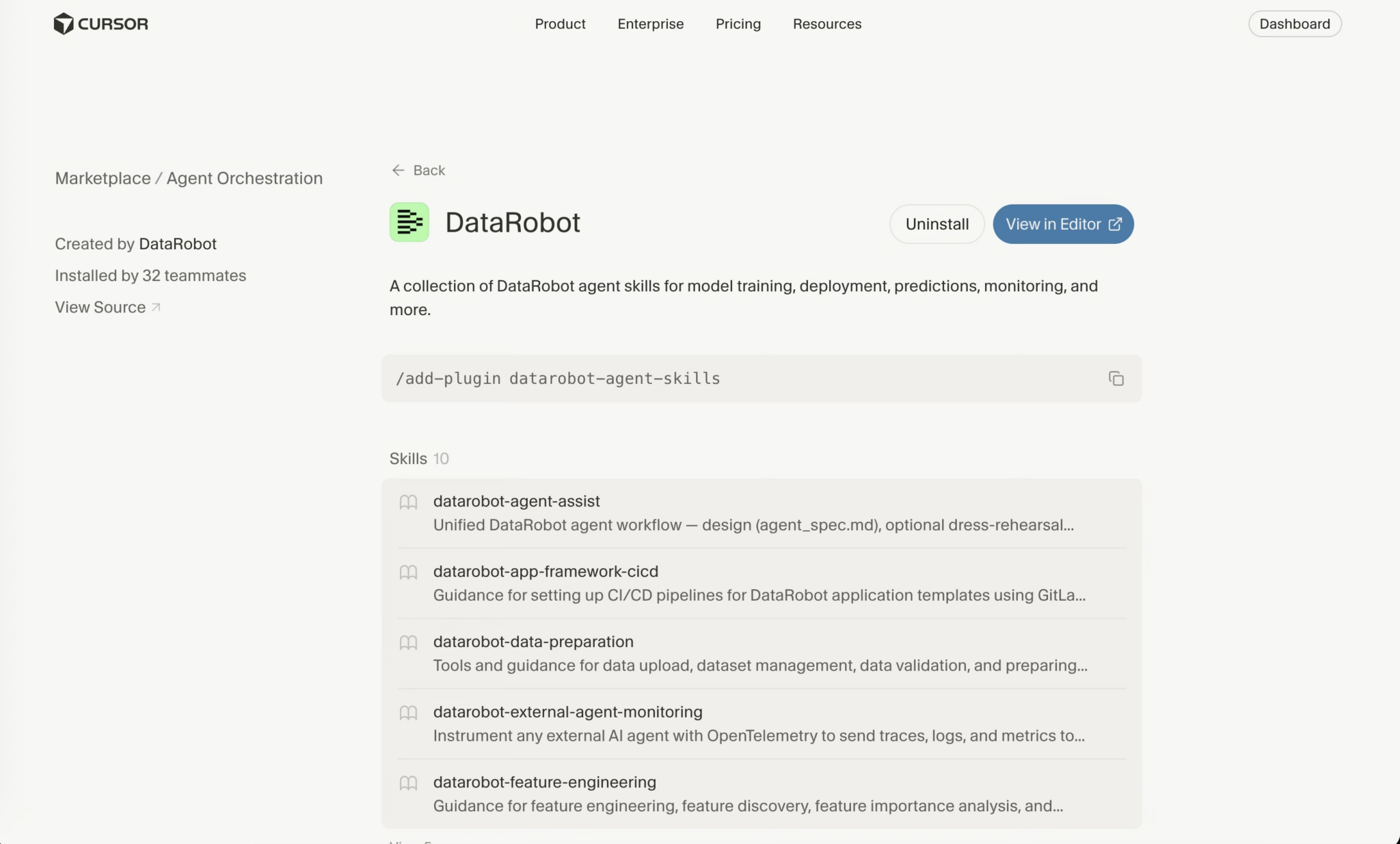1400x844 pixels.
Task: Go back using the Back link
Action: 418,170
